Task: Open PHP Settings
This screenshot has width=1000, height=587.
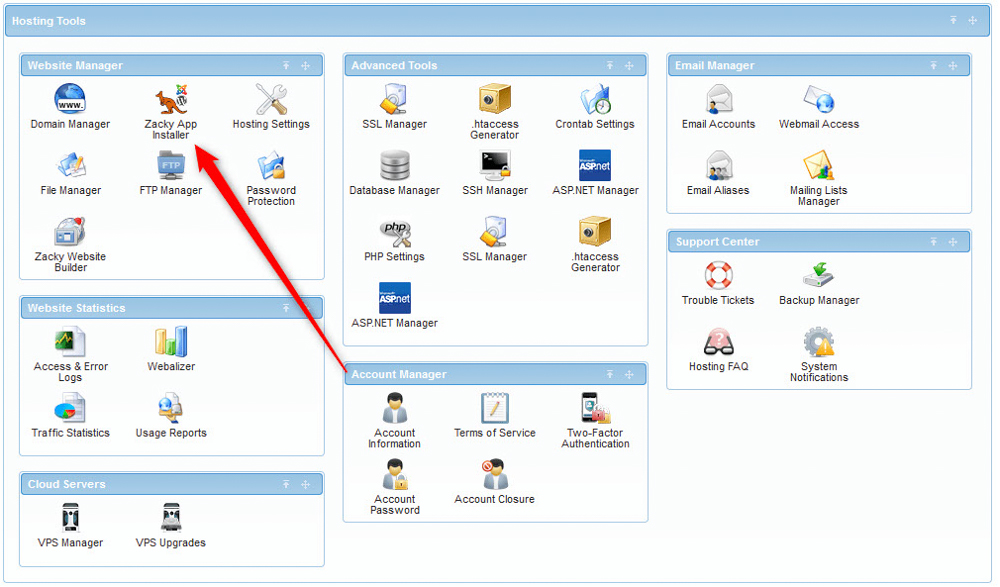Action: pos(394,237)
